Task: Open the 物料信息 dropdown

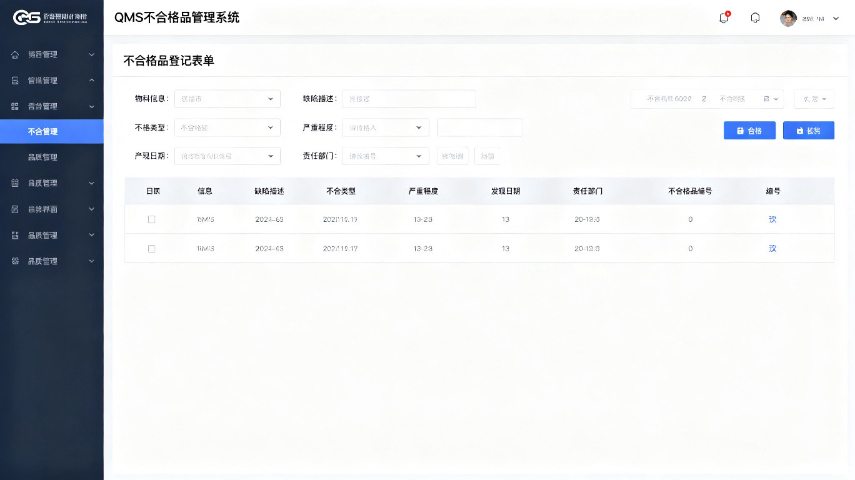Action: click(227, 99)
